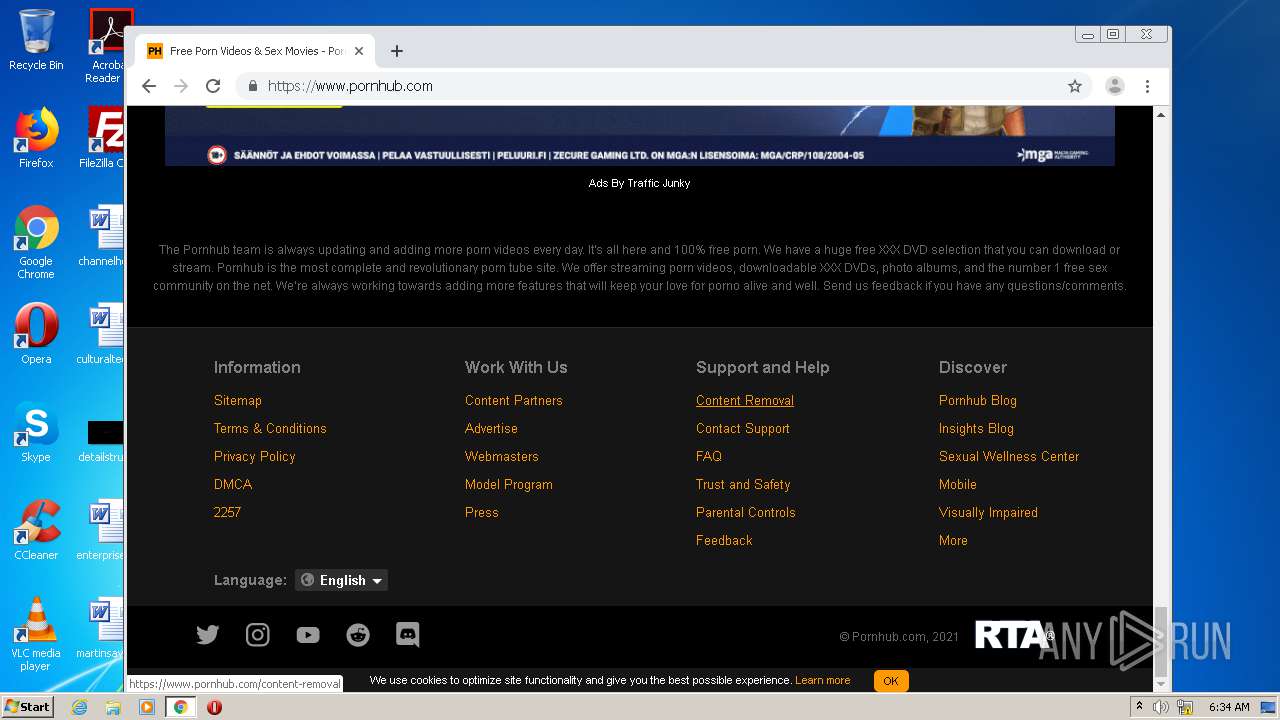Viewport: 1280px width, 720px height.
Task: Open the Sexual Wellness Center link
Action: pos(1009,456)
